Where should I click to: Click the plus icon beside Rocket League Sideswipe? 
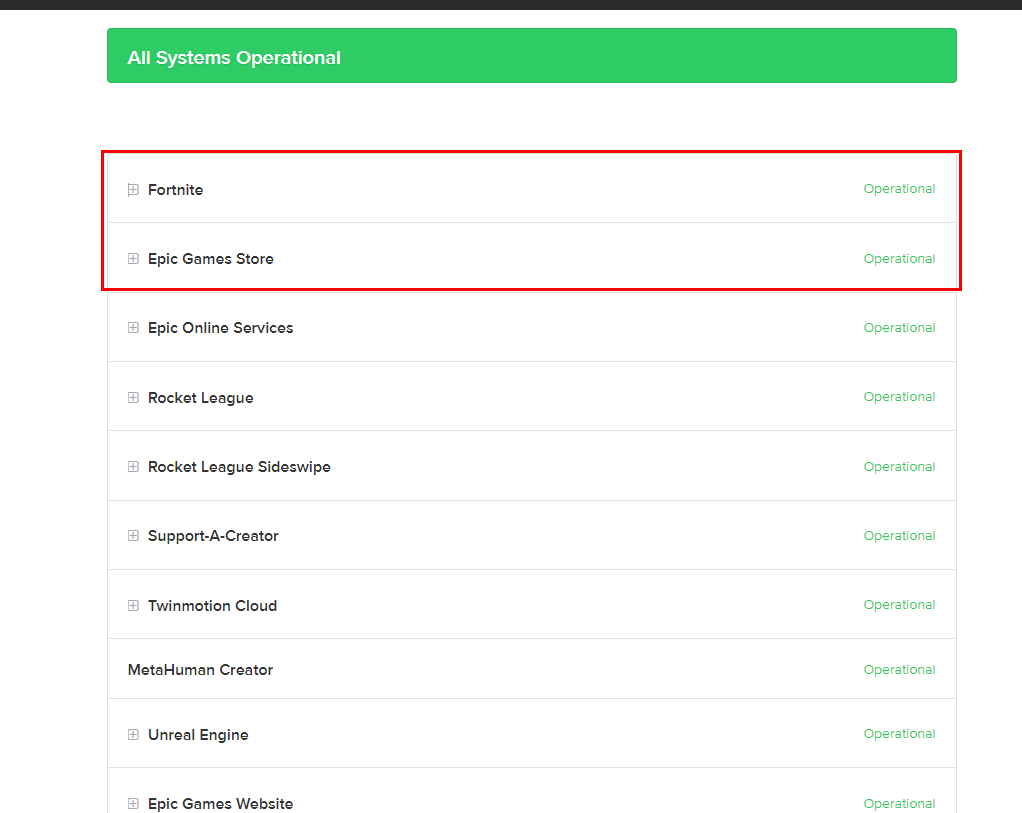pos(133,466)
